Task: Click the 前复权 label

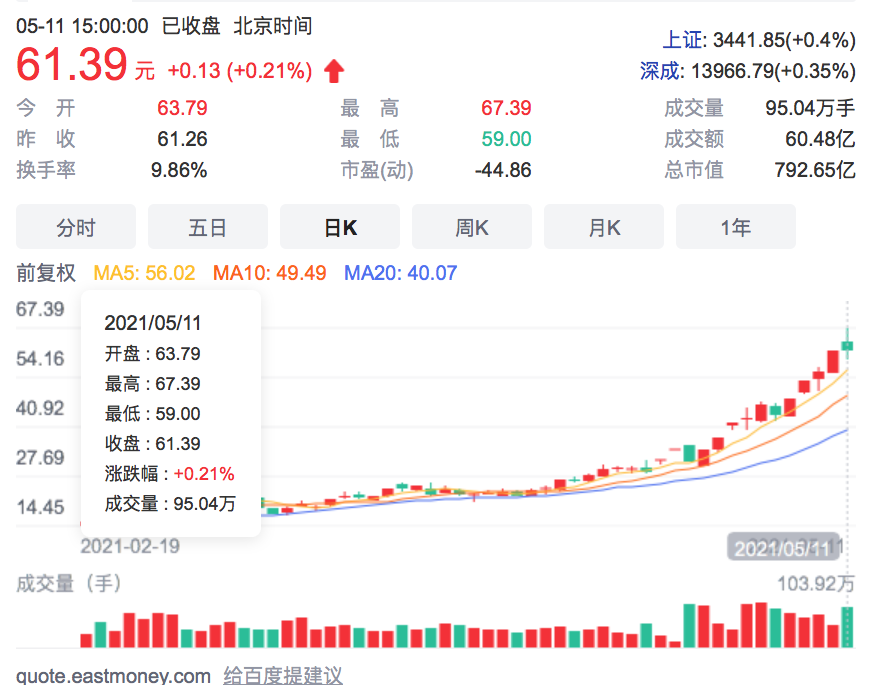Action: 45,273
